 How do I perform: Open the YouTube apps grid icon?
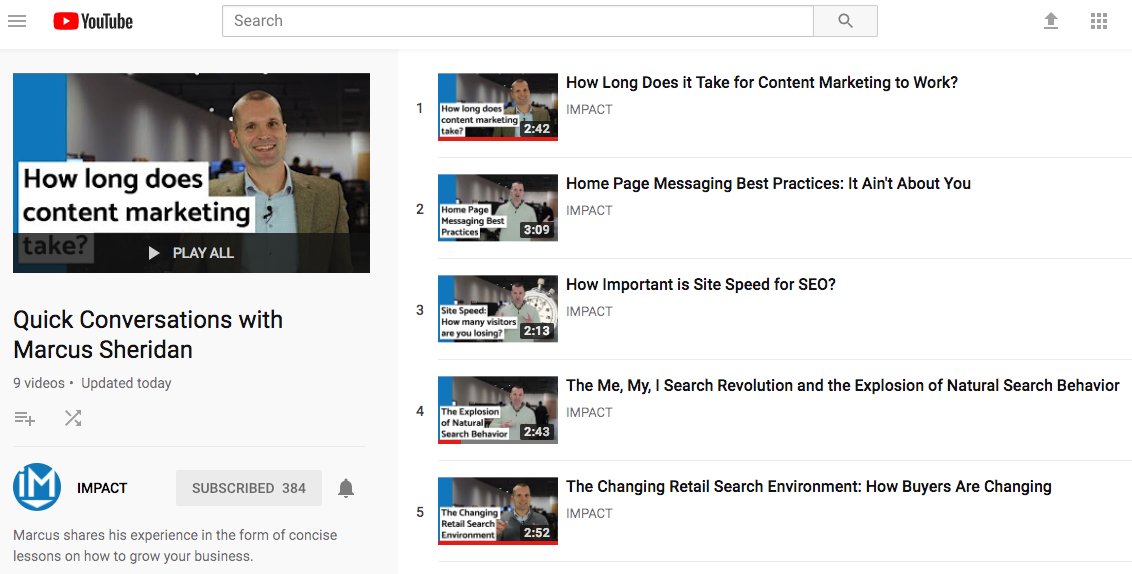click(1099, 21)
